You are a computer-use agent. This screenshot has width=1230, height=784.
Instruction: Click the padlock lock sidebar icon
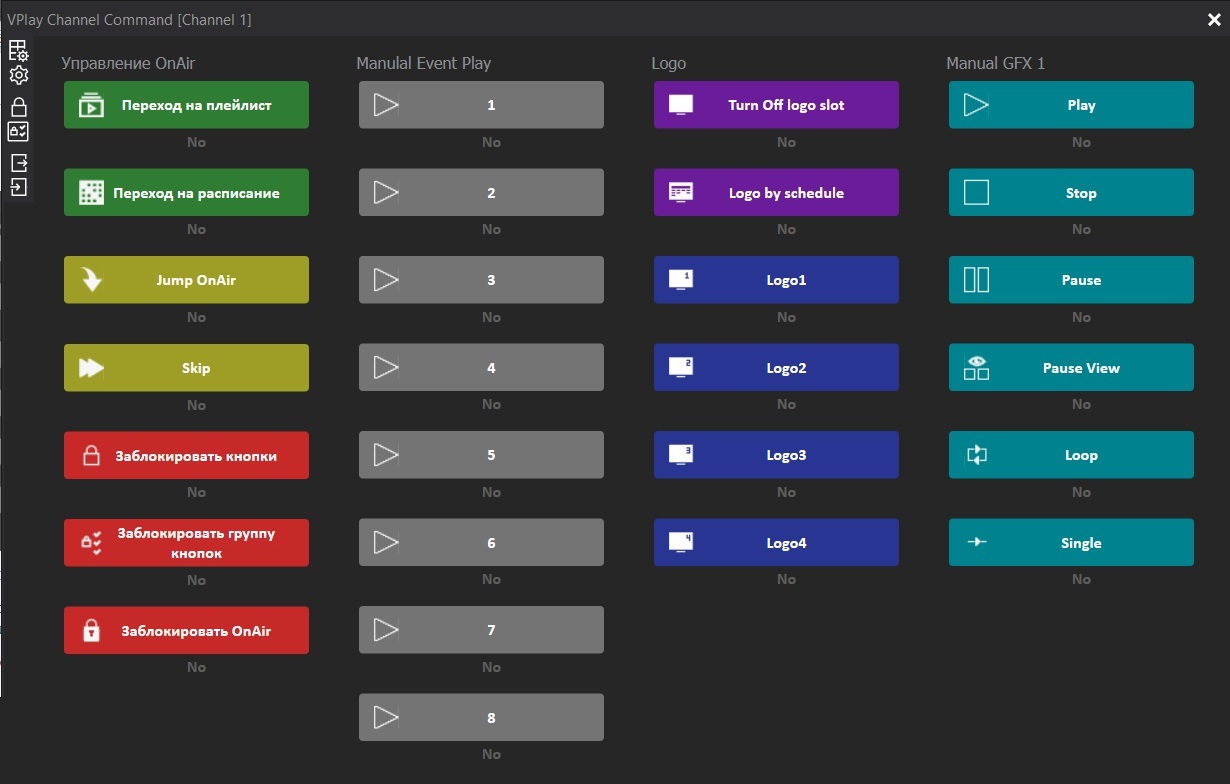click(x=18, y=107)
